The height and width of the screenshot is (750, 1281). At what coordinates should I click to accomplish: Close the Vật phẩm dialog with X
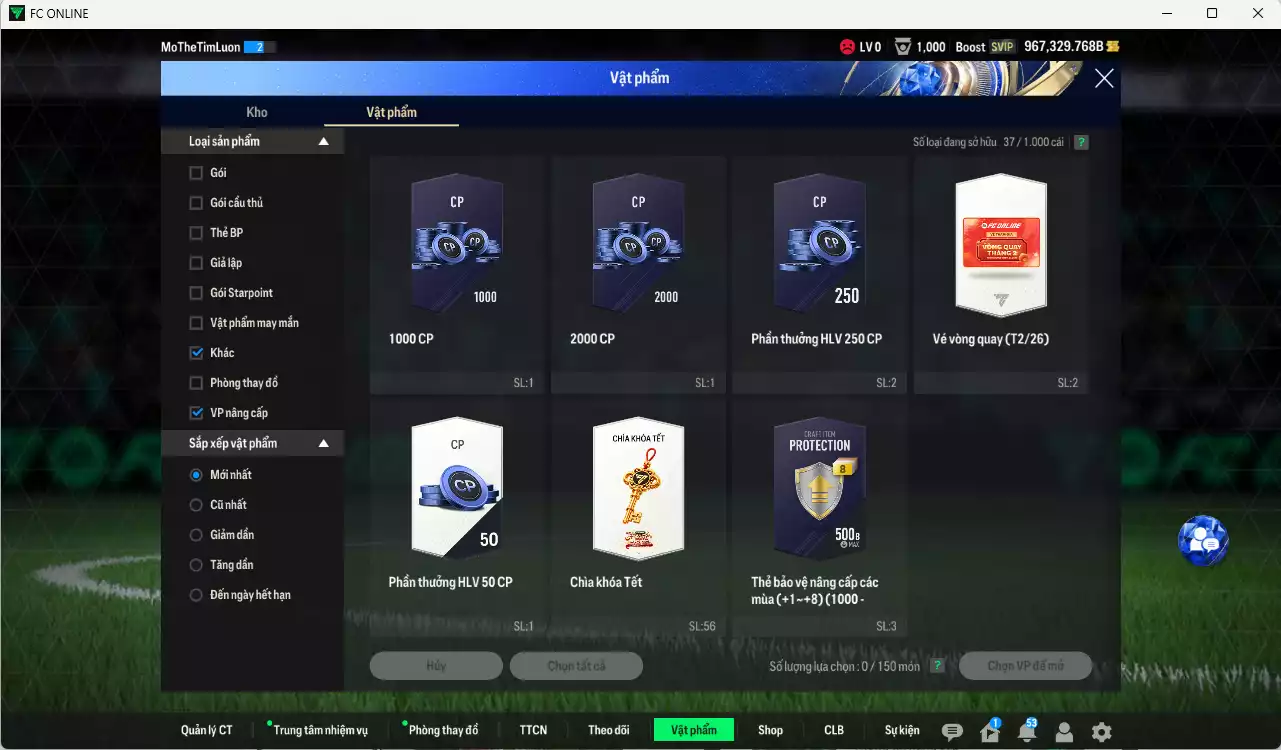tap(1104, 78)
